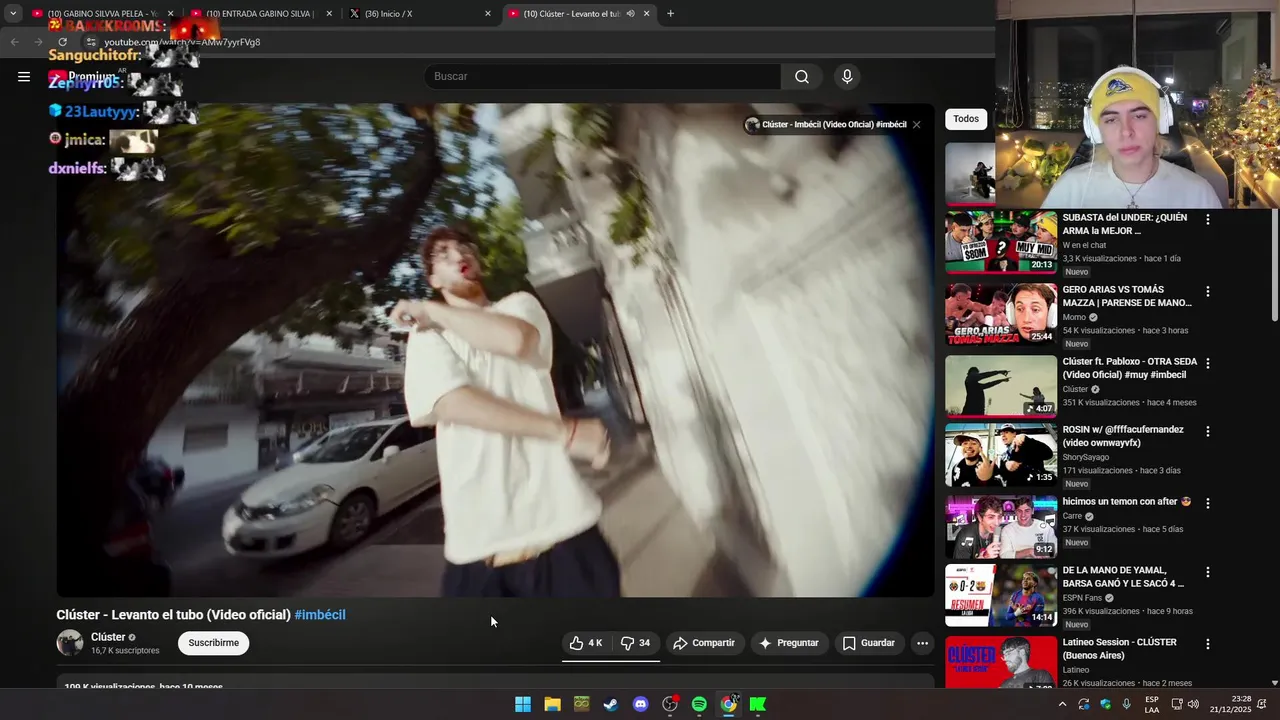This screenshot has height=720, width=1280.
Task: Open the #imbécil hashtag link
Action: pyautogui.click(x=320, y=615)
